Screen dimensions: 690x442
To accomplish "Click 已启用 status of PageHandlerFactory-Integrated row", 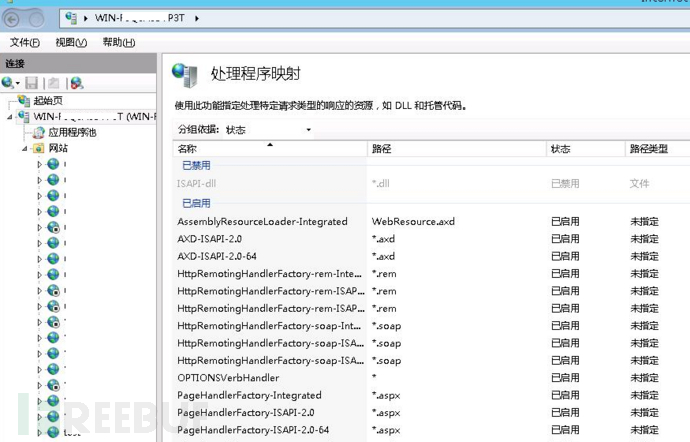I will tap(565, 395).
